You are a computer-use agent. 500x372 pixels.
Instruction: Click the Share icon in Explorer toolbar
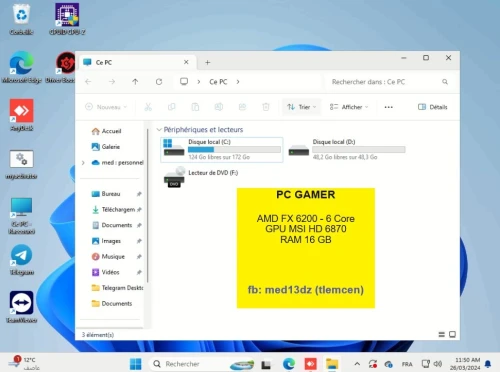[x=242, y=107]
